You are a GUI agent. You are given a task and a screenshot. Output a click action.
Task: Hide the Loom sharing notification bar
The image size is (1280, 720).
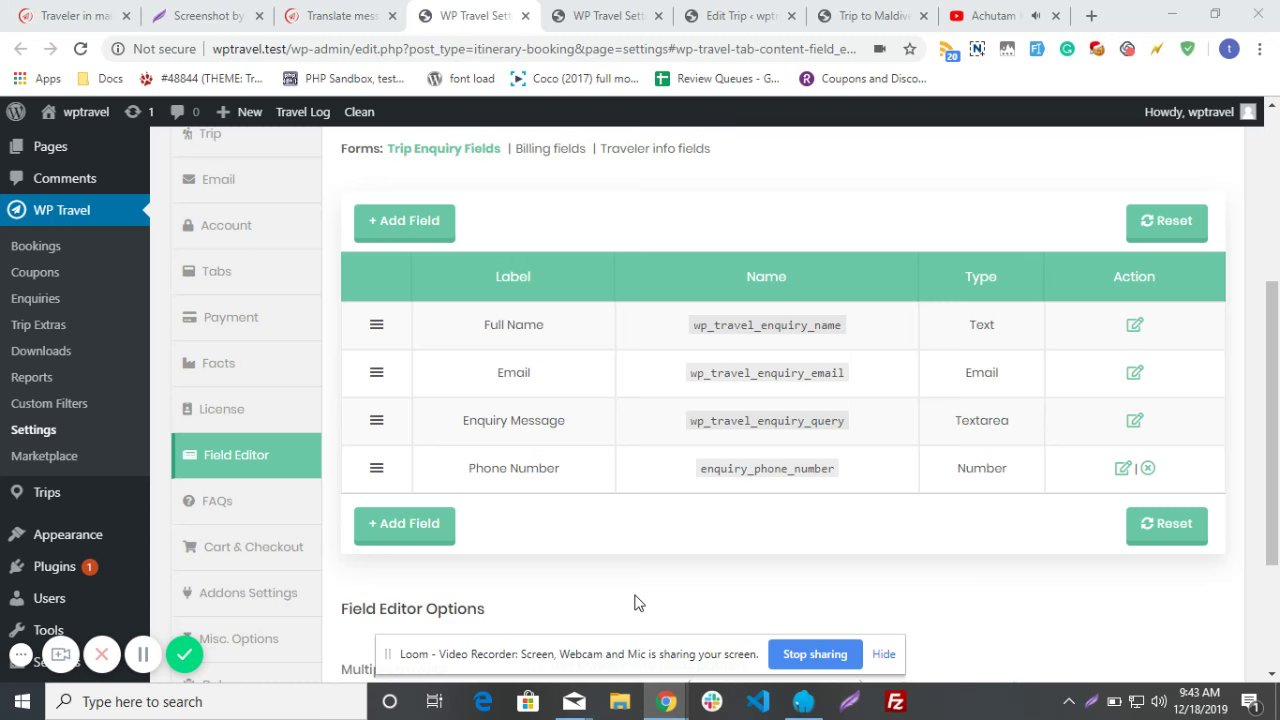[x=884, y=654]
